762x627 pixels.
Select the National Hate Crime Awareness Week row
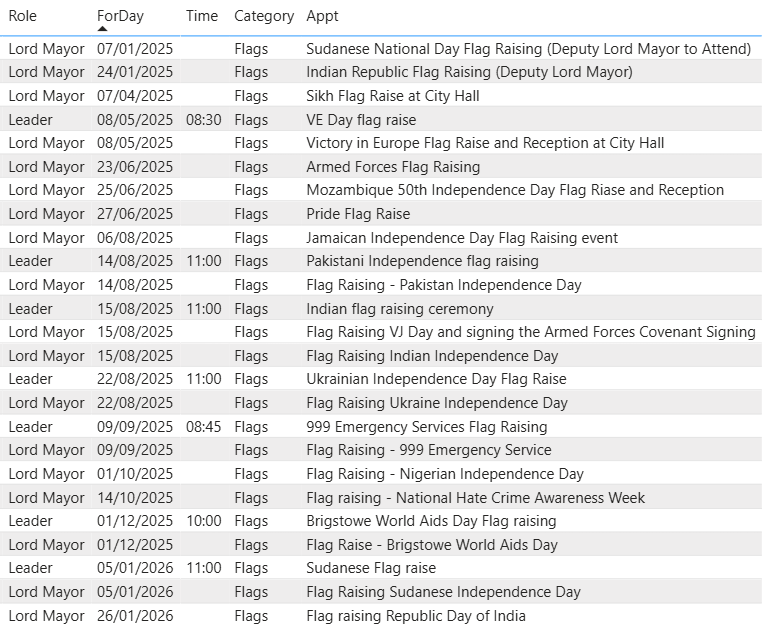pos(475,498)
